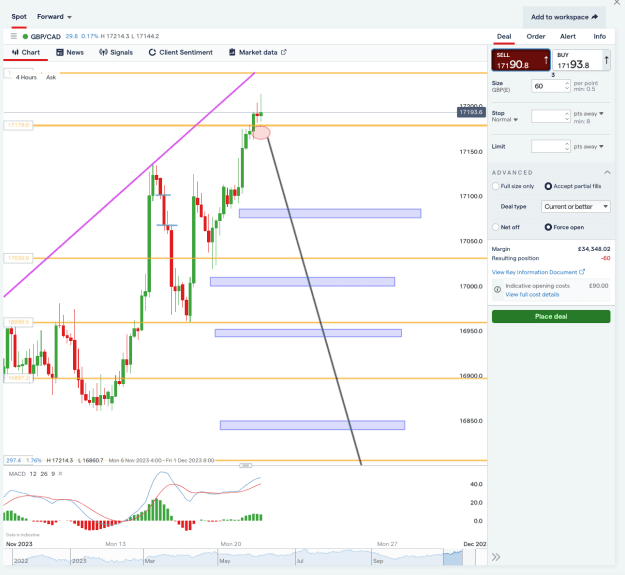This screenshot has height=575, width=625.
Task: Open Market data external link
Action: [257, 53]
